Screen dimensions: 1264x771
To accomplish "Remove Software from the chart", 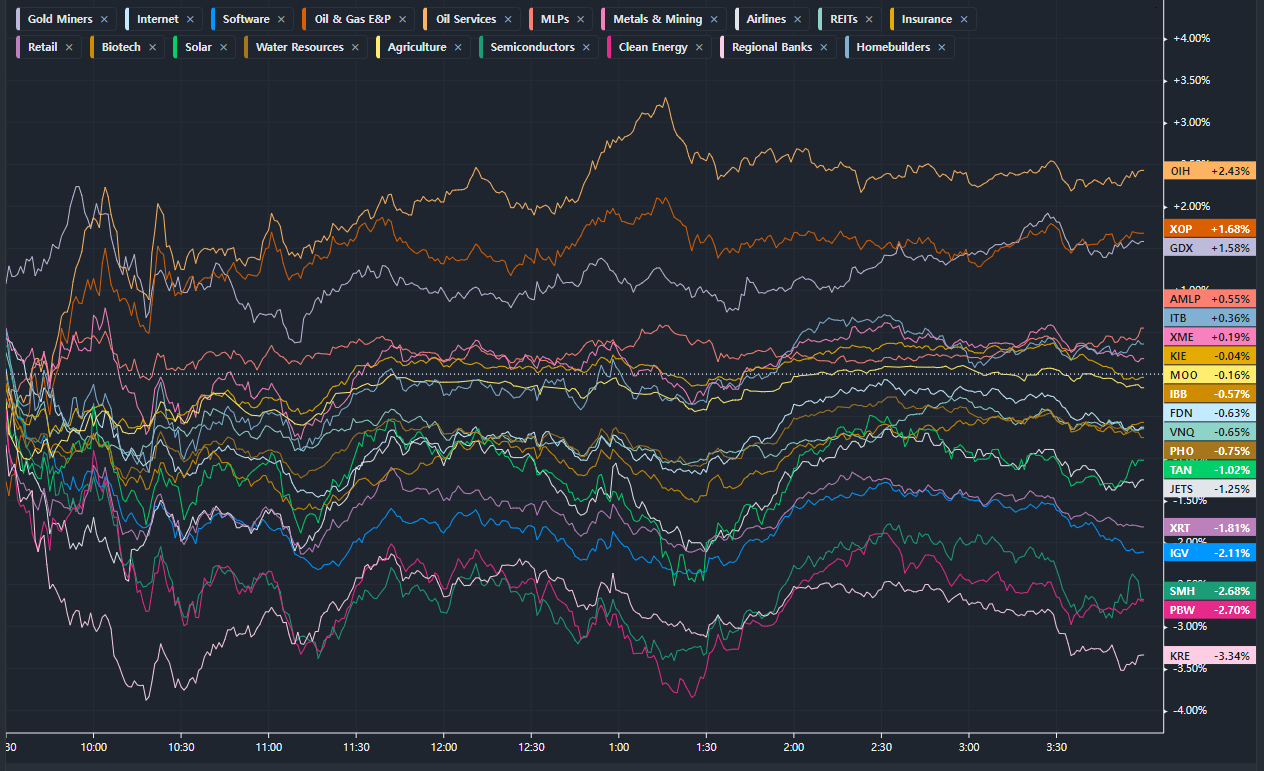I will point(281,19).
